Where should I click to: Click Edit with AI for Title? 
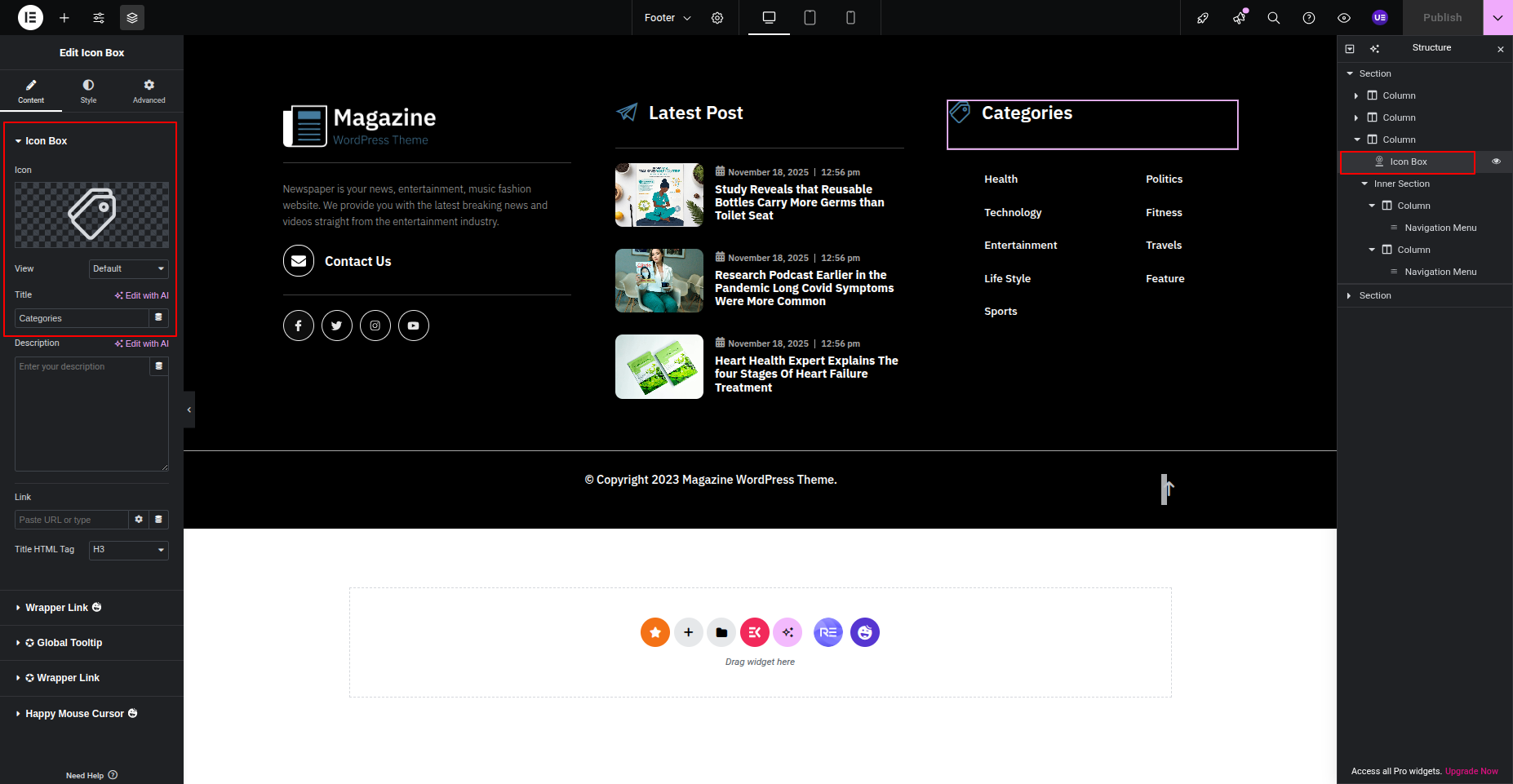point(142,295)
